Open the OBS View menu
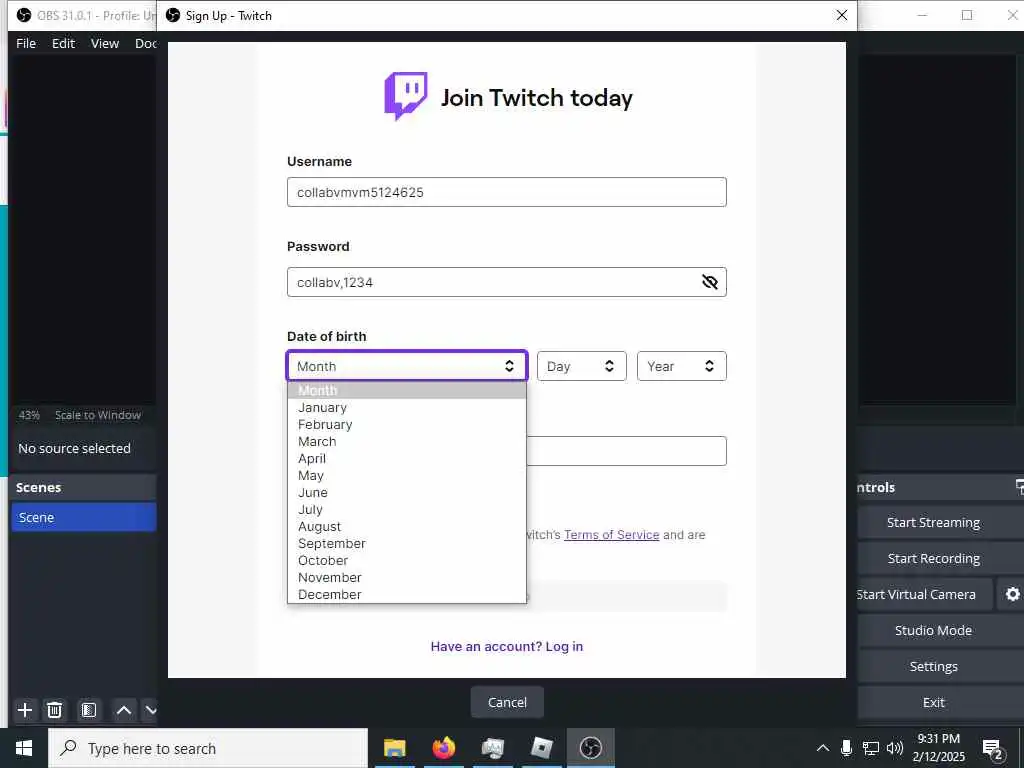1024x768 pixels. tap(104, 43)
